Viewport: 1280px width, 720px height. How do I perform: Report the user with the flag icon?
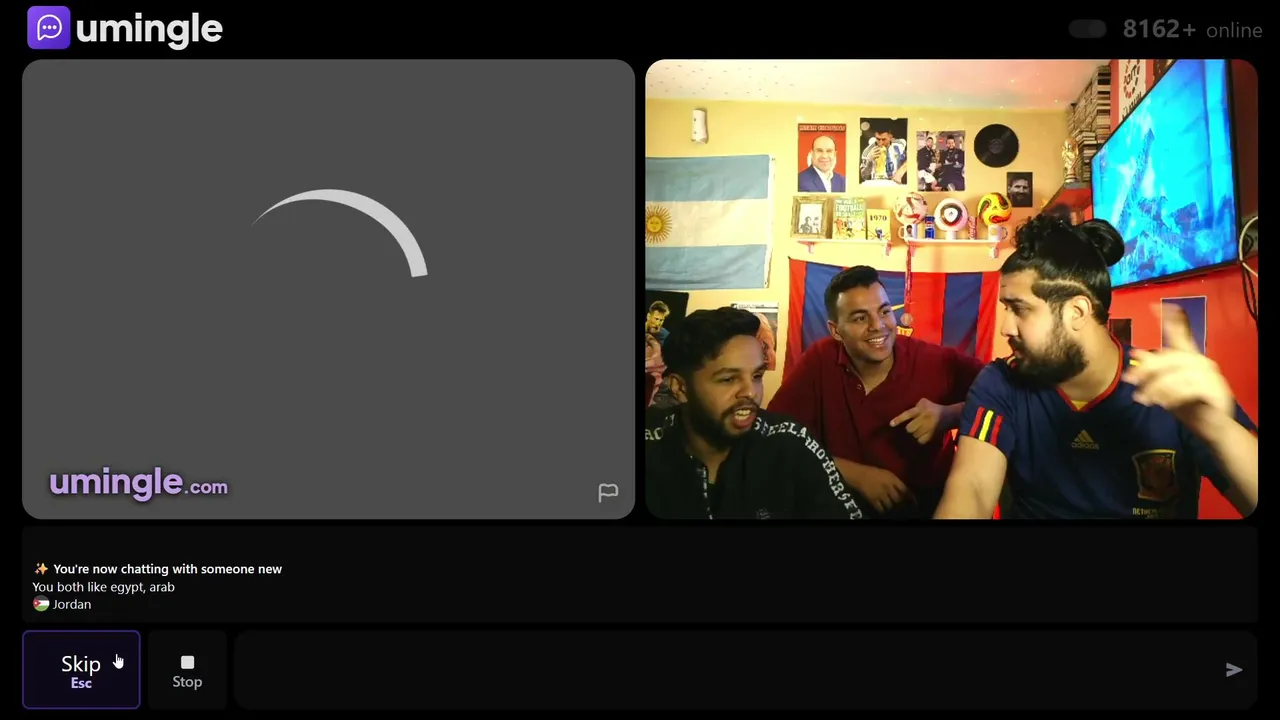pyautogui.click(x=608, y=492)
